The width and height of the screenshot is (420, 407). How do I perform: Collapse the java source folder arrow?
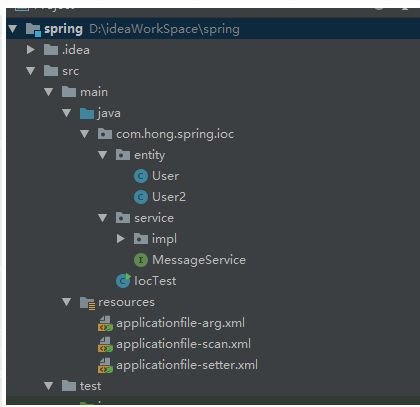coord(67,113)
